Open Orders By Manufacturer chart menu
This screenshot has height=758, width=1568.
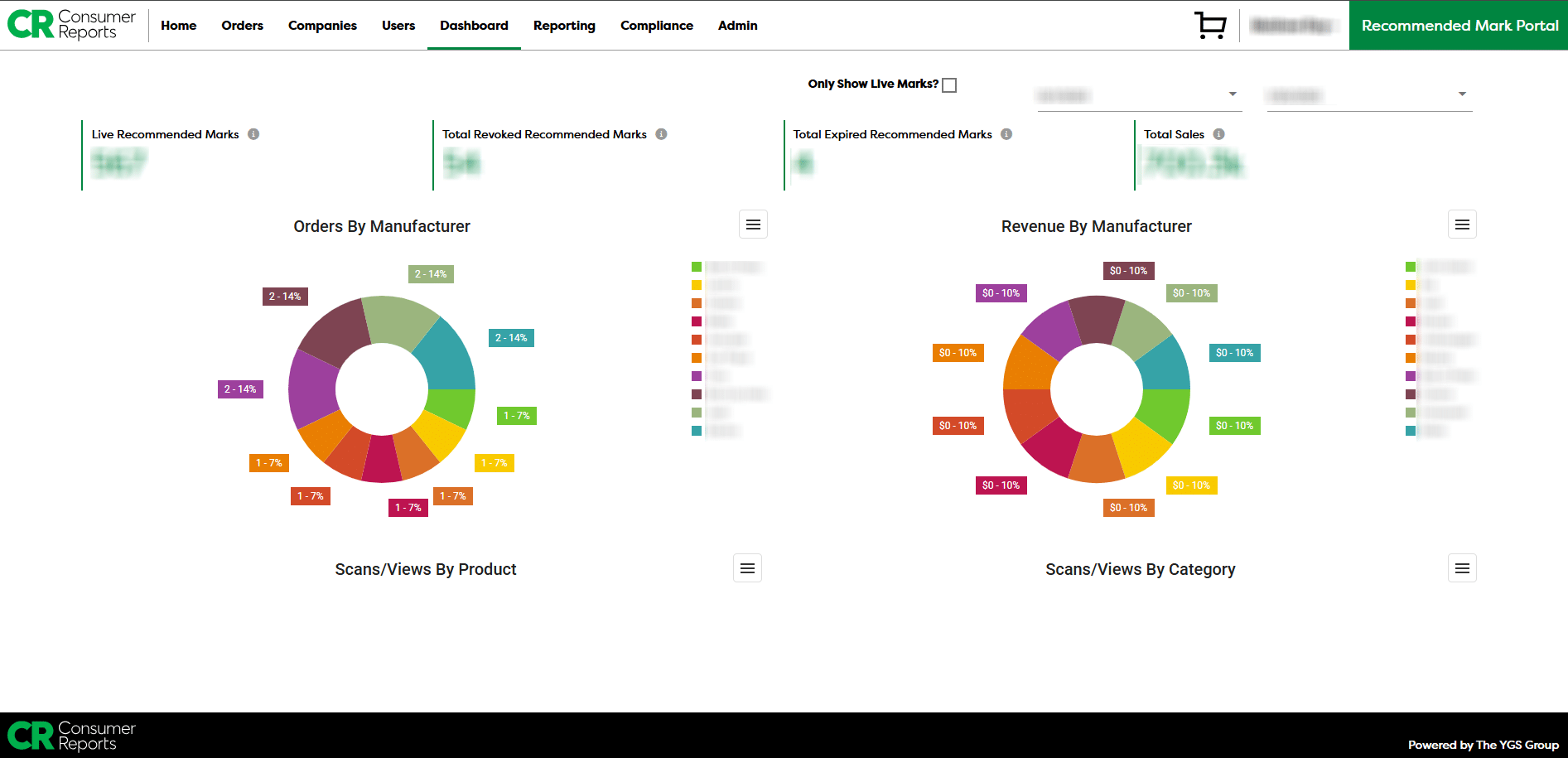tap(753, 225)
